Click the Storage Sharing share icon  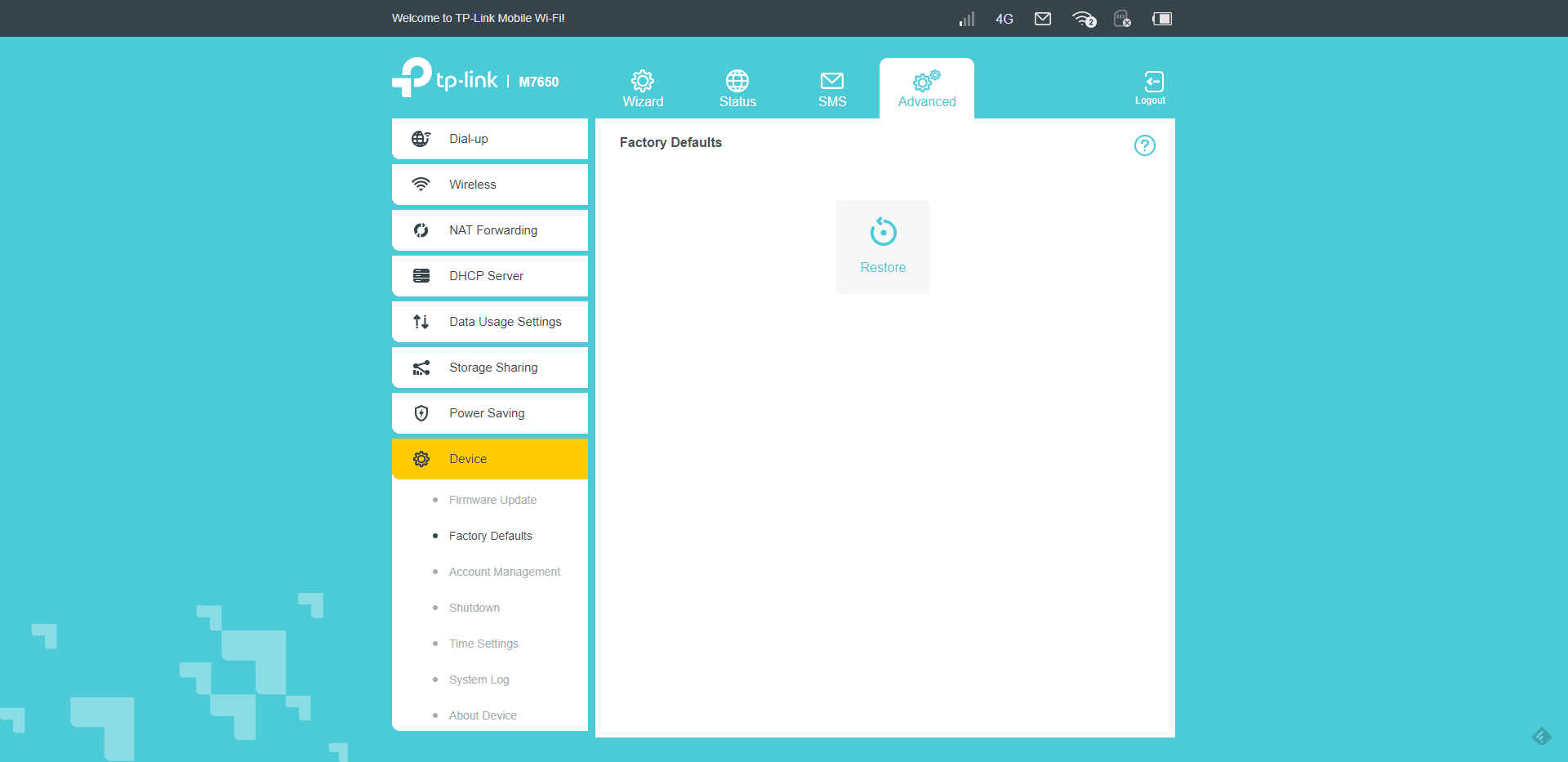[x=421, y=368]
